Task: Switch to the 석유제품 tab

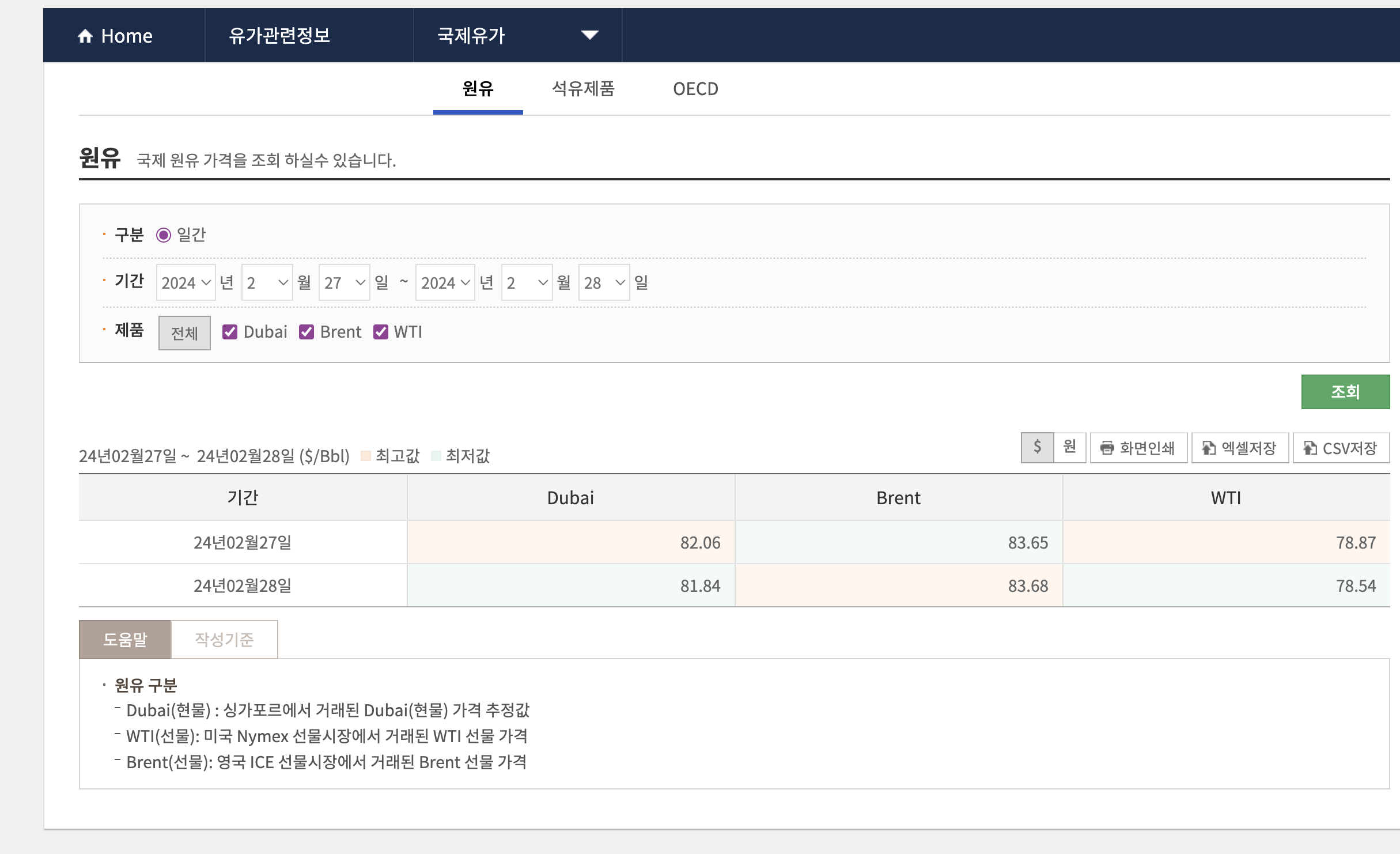Action: click(583, 89)
